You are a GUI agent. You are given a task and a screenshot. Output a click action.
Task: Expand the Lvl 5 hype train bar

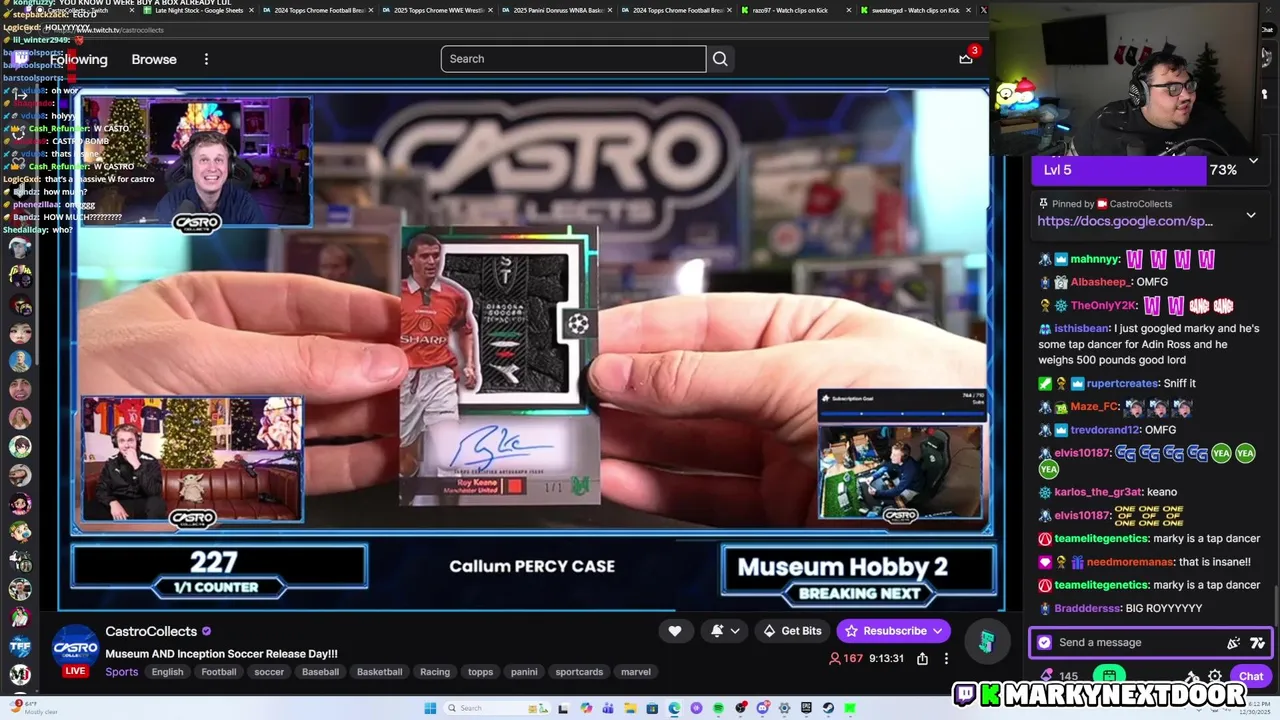click(1253, 161)
